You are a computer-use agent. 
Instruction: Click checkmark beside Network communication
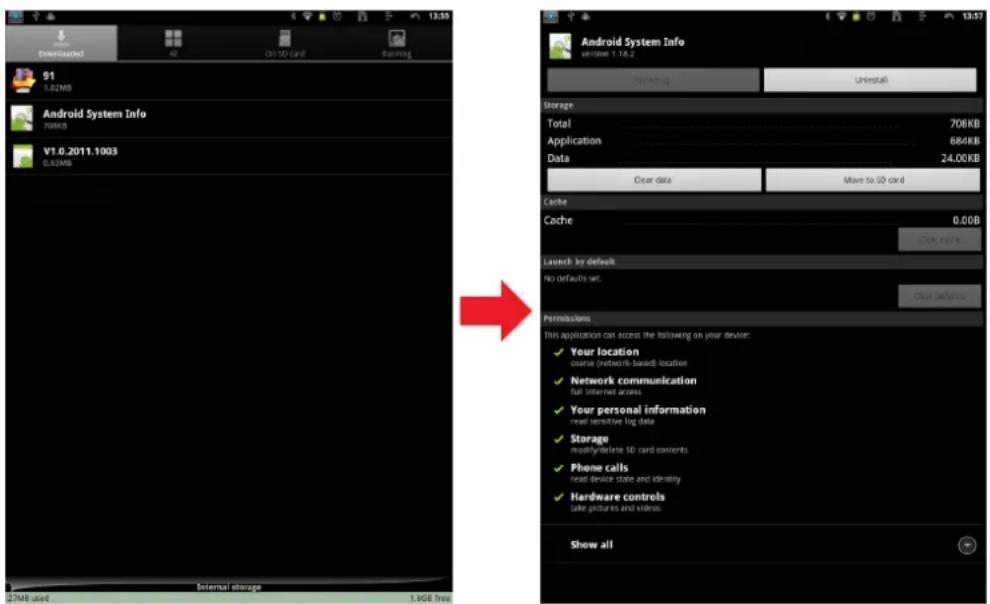coord(558,381)
